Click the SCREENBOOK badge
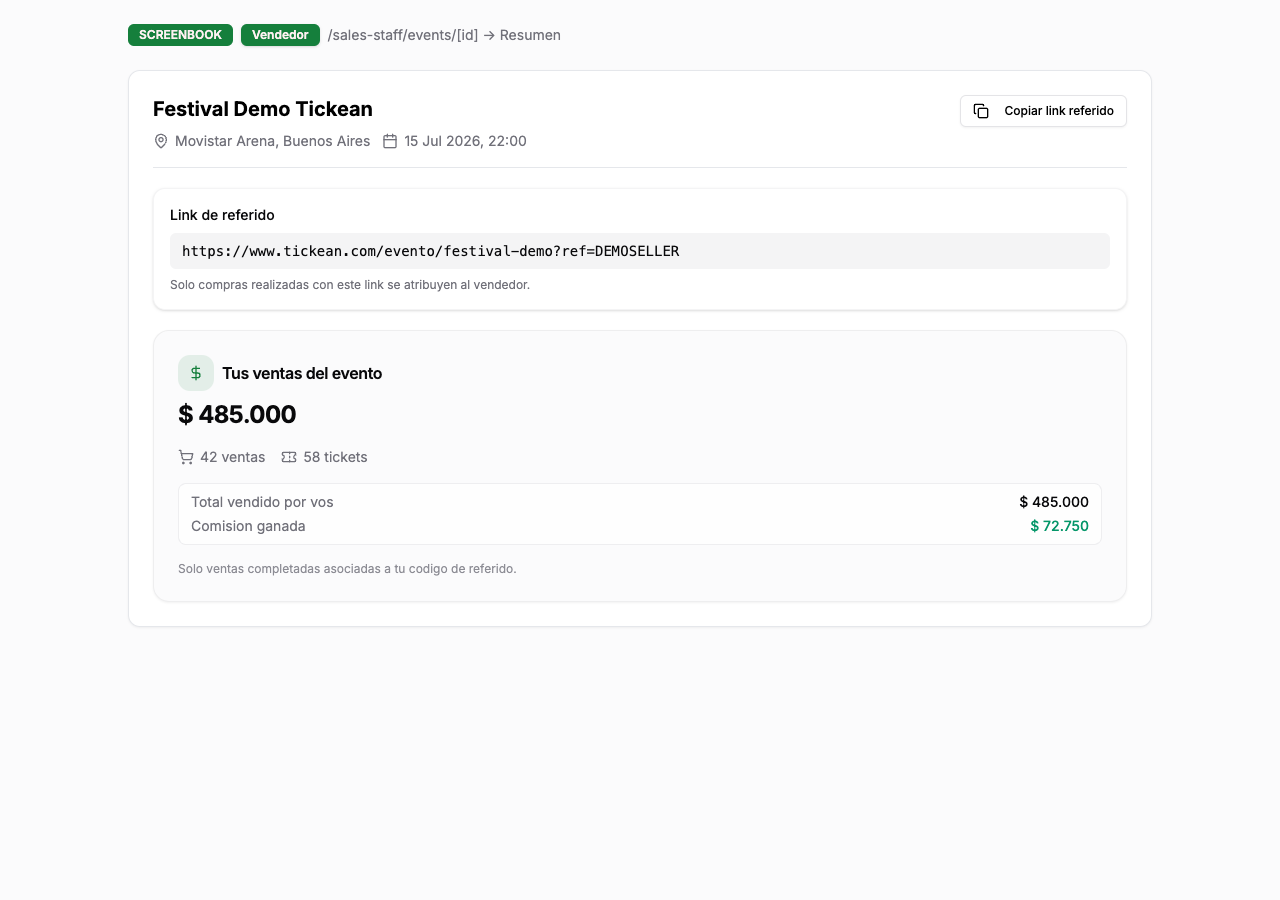This screenshot has width=1280, height=900. pos(180,35)
